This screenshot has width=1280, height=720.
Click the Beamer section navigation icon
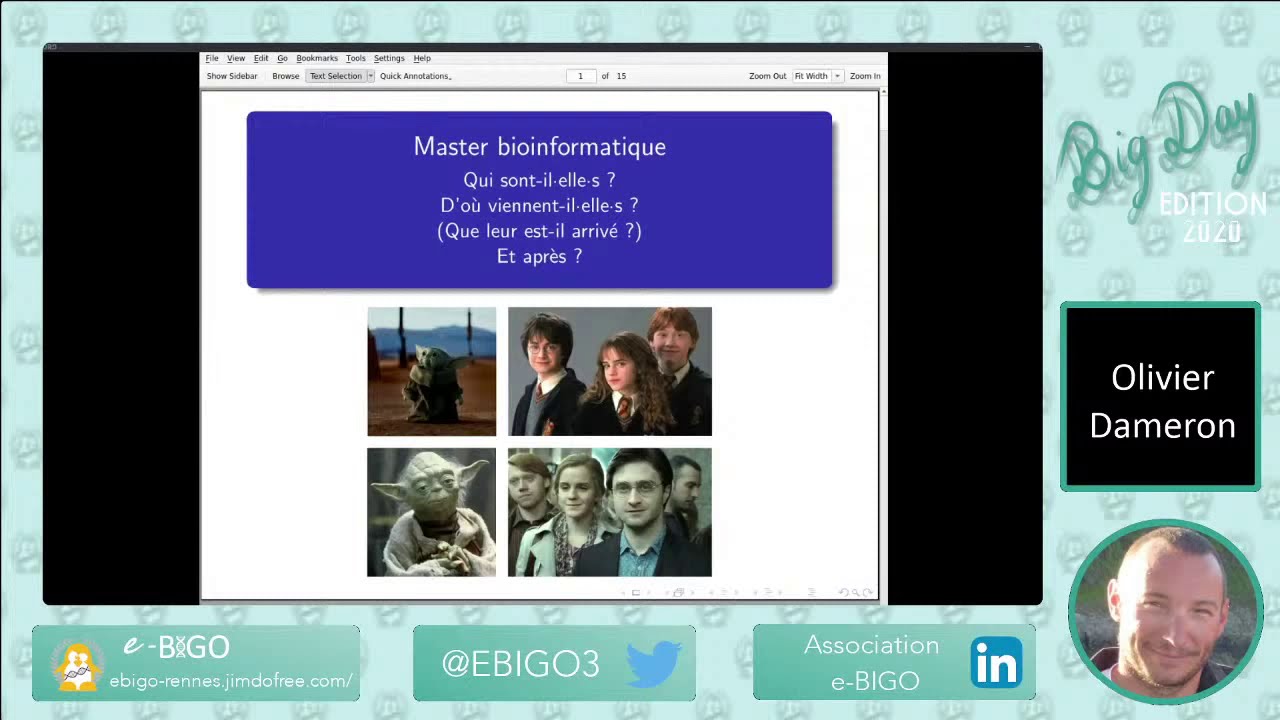pos(768,592)
